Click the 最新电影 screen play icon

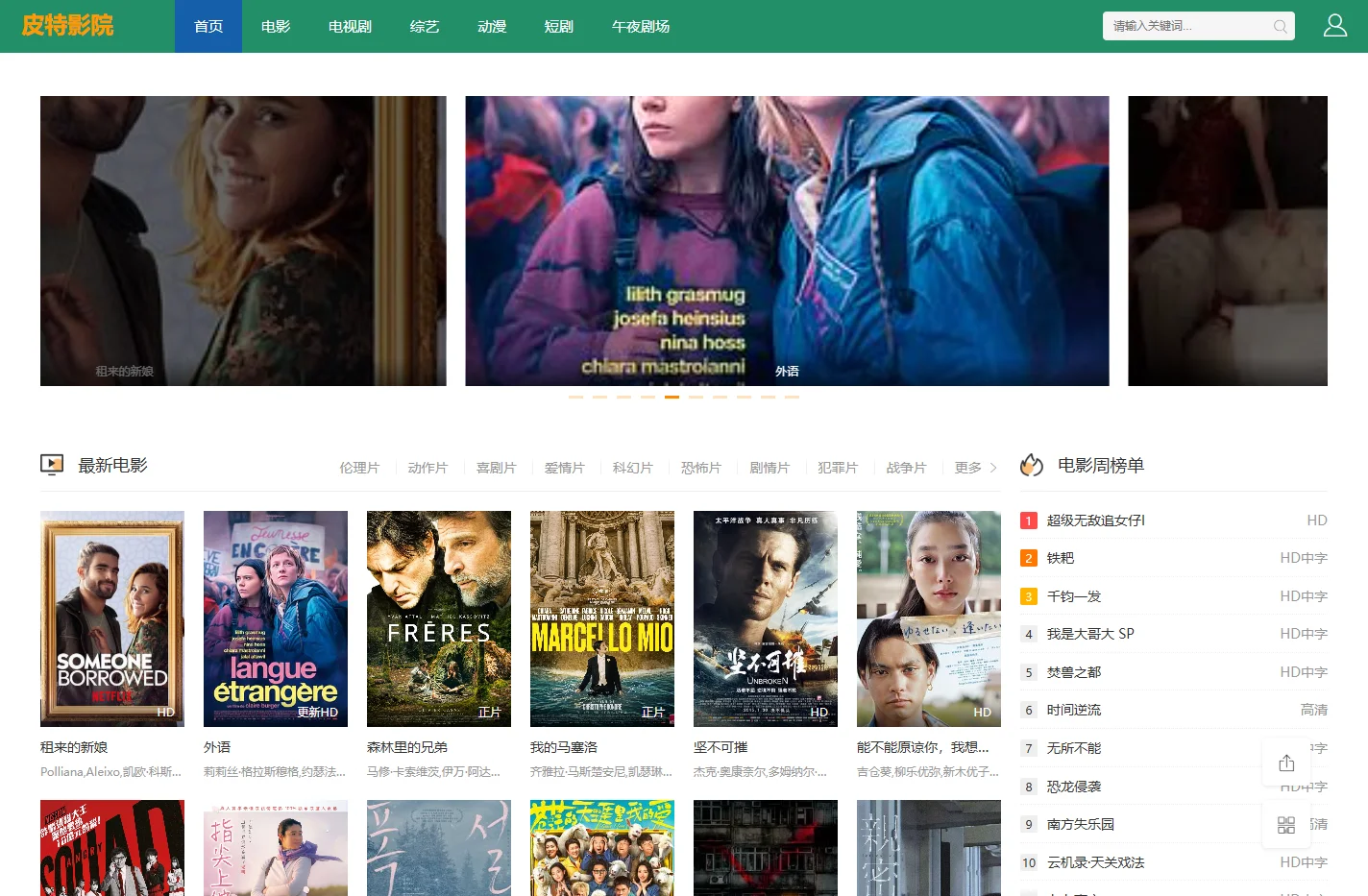click(x=52, y=465)
